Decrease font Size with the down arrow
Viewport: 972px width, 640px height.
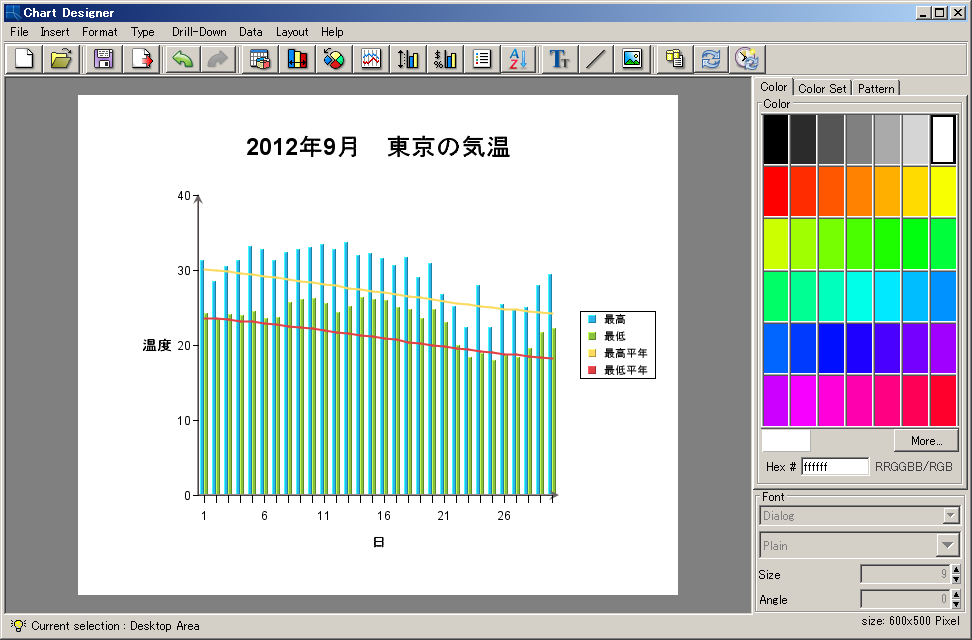coord(956,579)
